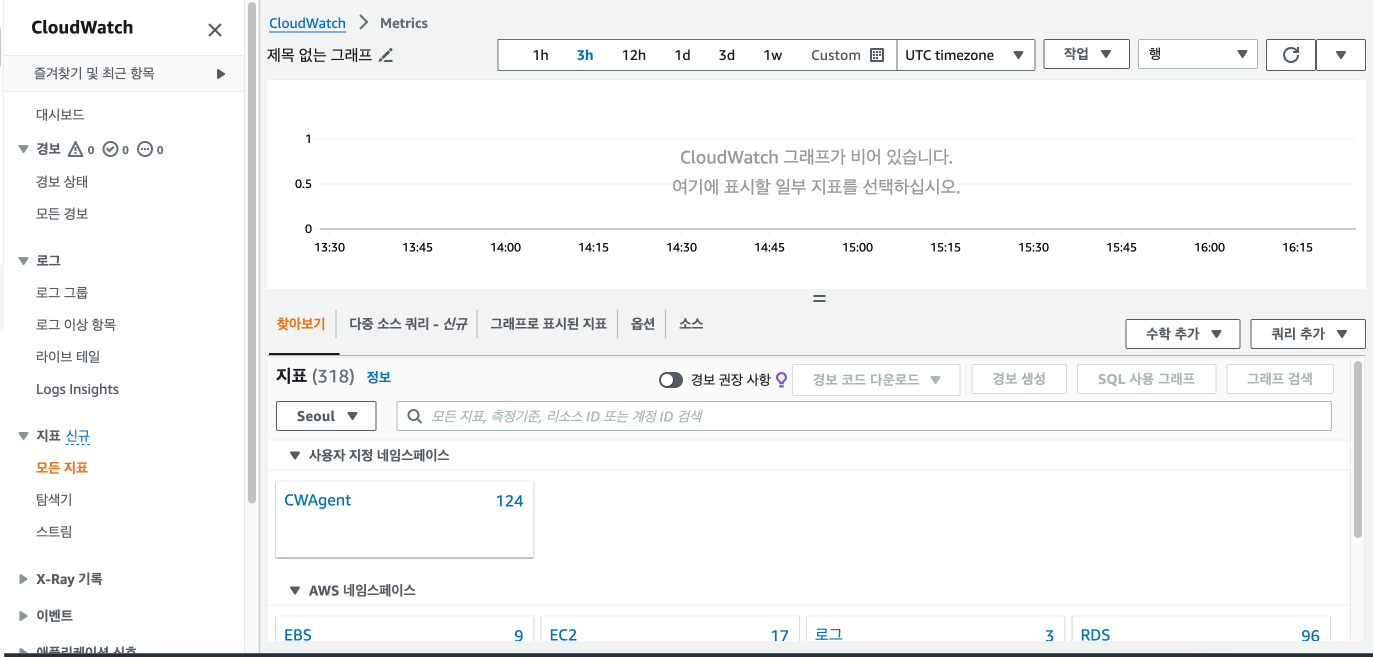The height and width of the screenshot is (657, 1373).
Task: Refresh the graph
Action: tap(1291, 55)
